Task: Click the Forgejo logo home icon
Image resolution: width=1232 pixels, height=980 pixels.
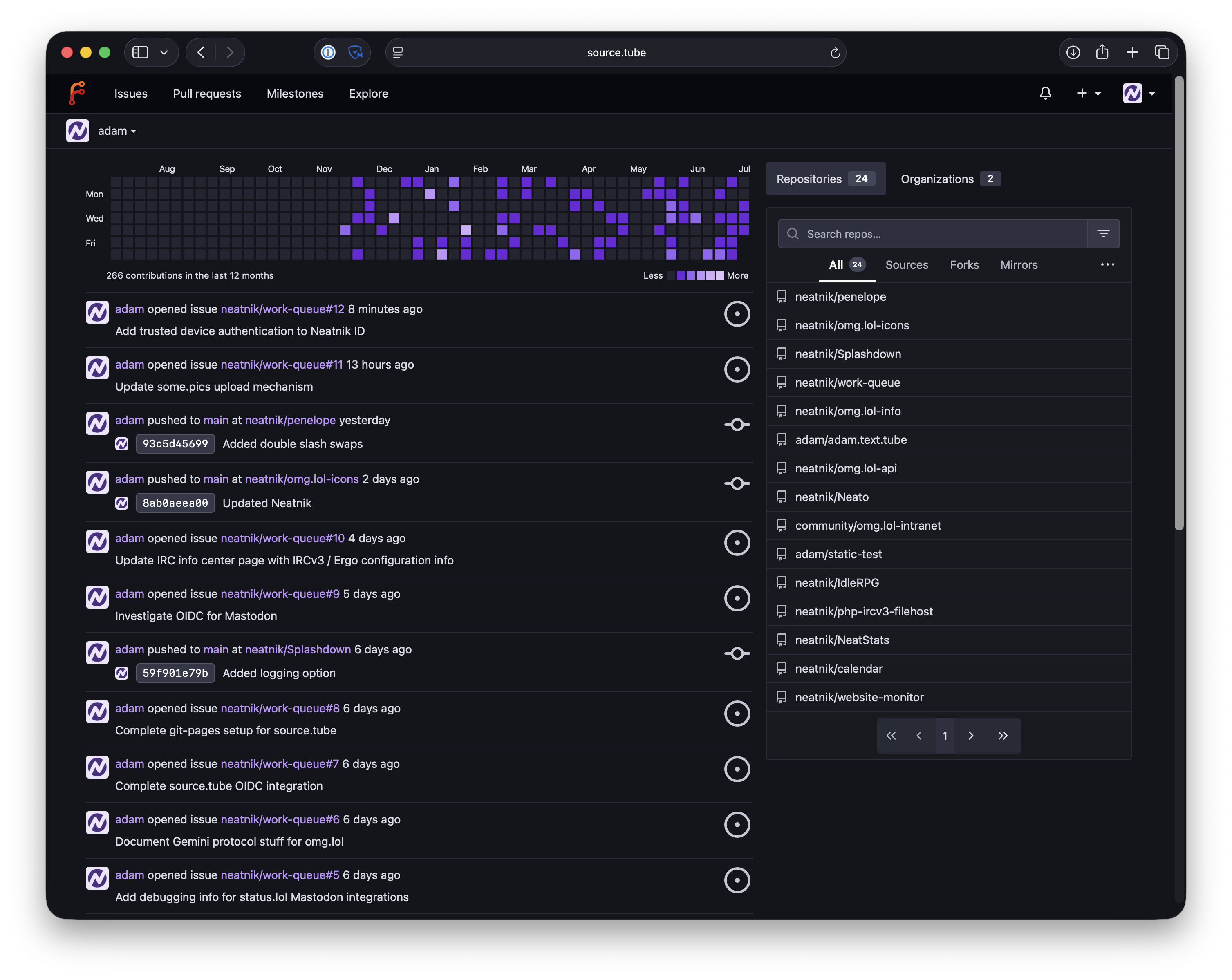Action: [x=77, y=93]
